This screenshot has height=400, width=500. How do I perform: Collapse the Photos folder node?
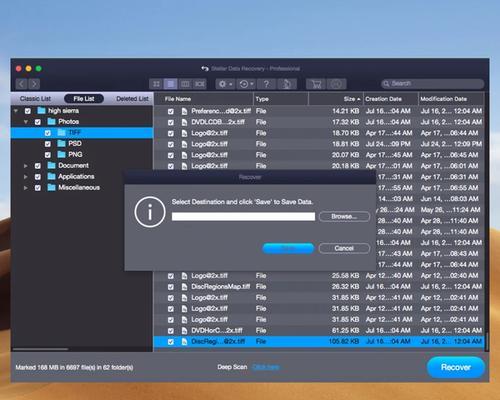point(26,122)
